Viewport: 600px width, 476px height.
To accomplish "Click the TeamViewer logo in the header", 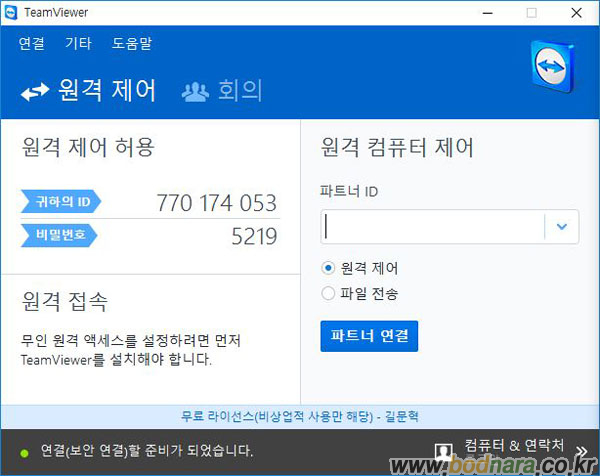I will click(553, 67).
